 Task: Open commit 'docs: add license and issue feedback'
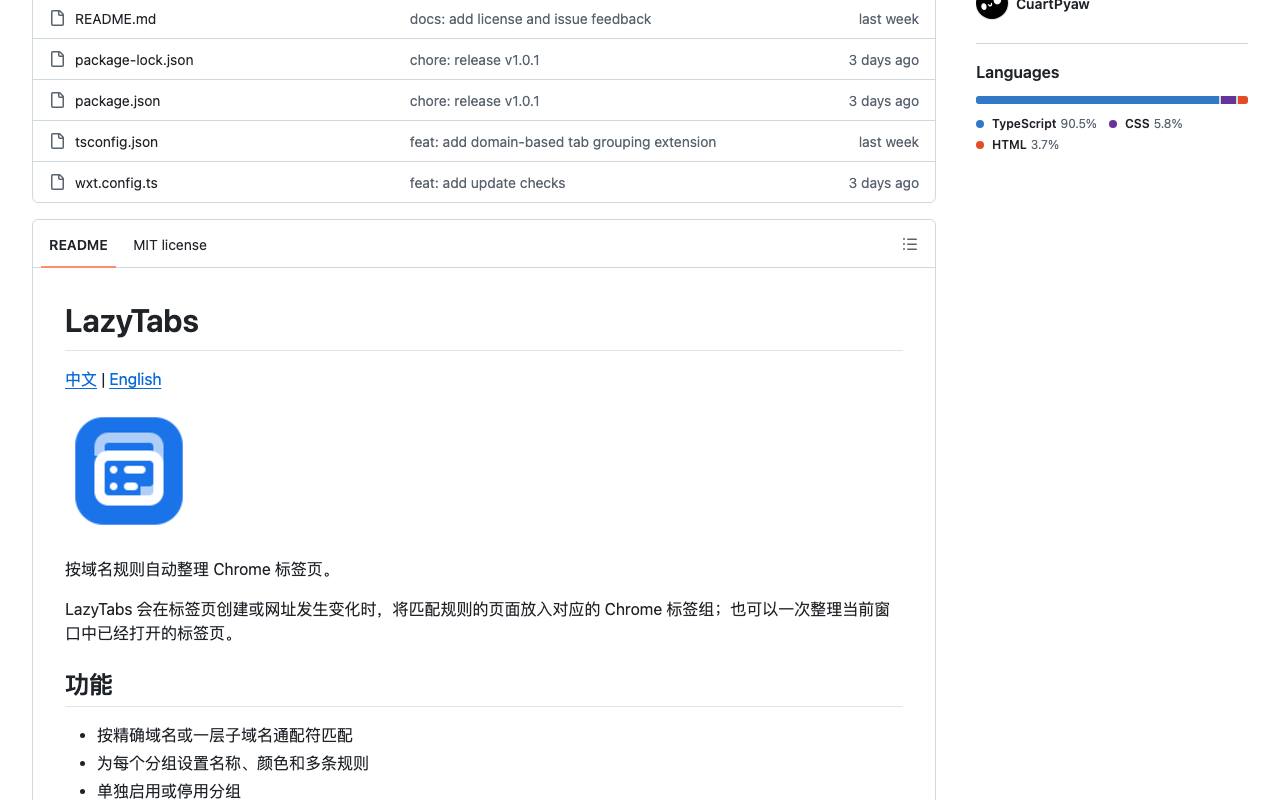click(x=530, y=19)
